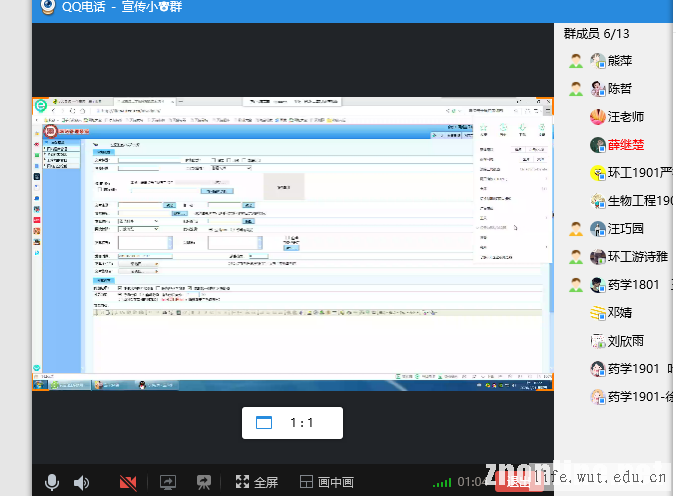Click the 1:1 actual size button
This screenshot has width=676, height=496.
(x=292, y=423)
